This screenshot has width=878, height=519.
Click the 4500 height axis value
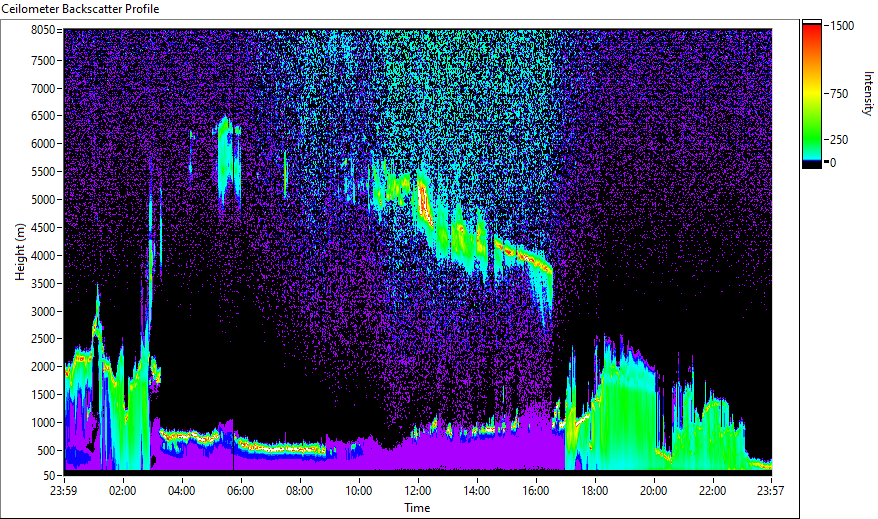[x=43, y=228]
